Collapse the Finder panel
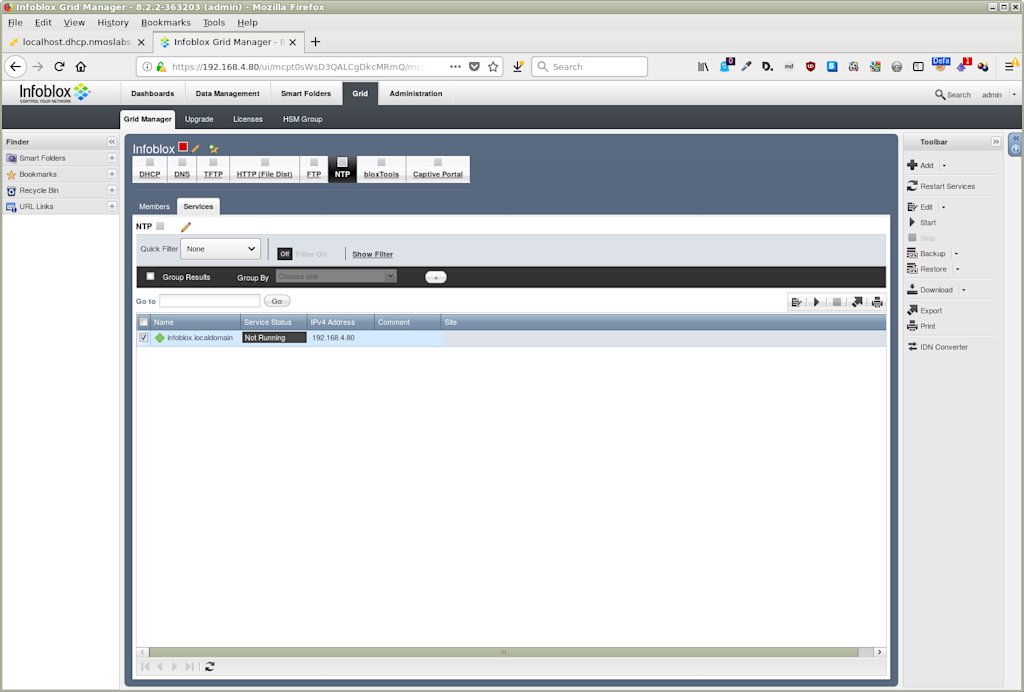Screen dimensions: 1024x692 112,142
